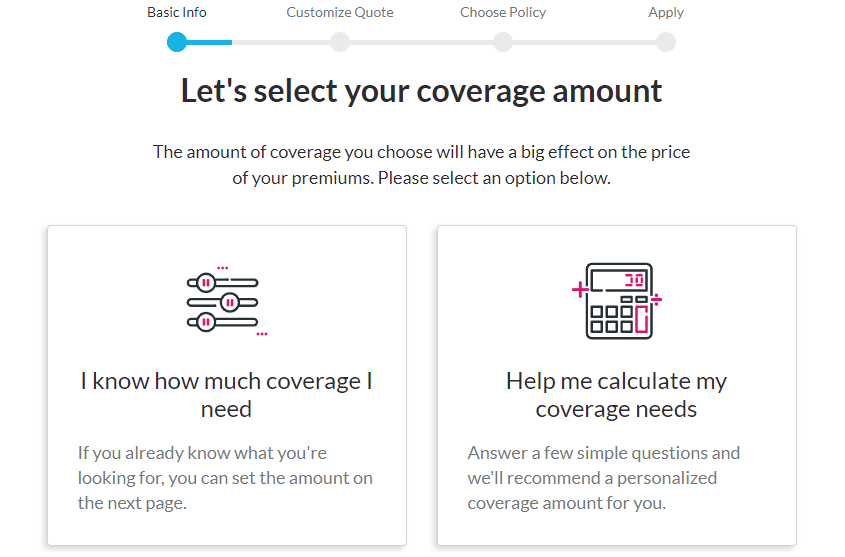Click the "If you already know" description text
Viewport: 845px width, 557px height.
coord(225,478)
